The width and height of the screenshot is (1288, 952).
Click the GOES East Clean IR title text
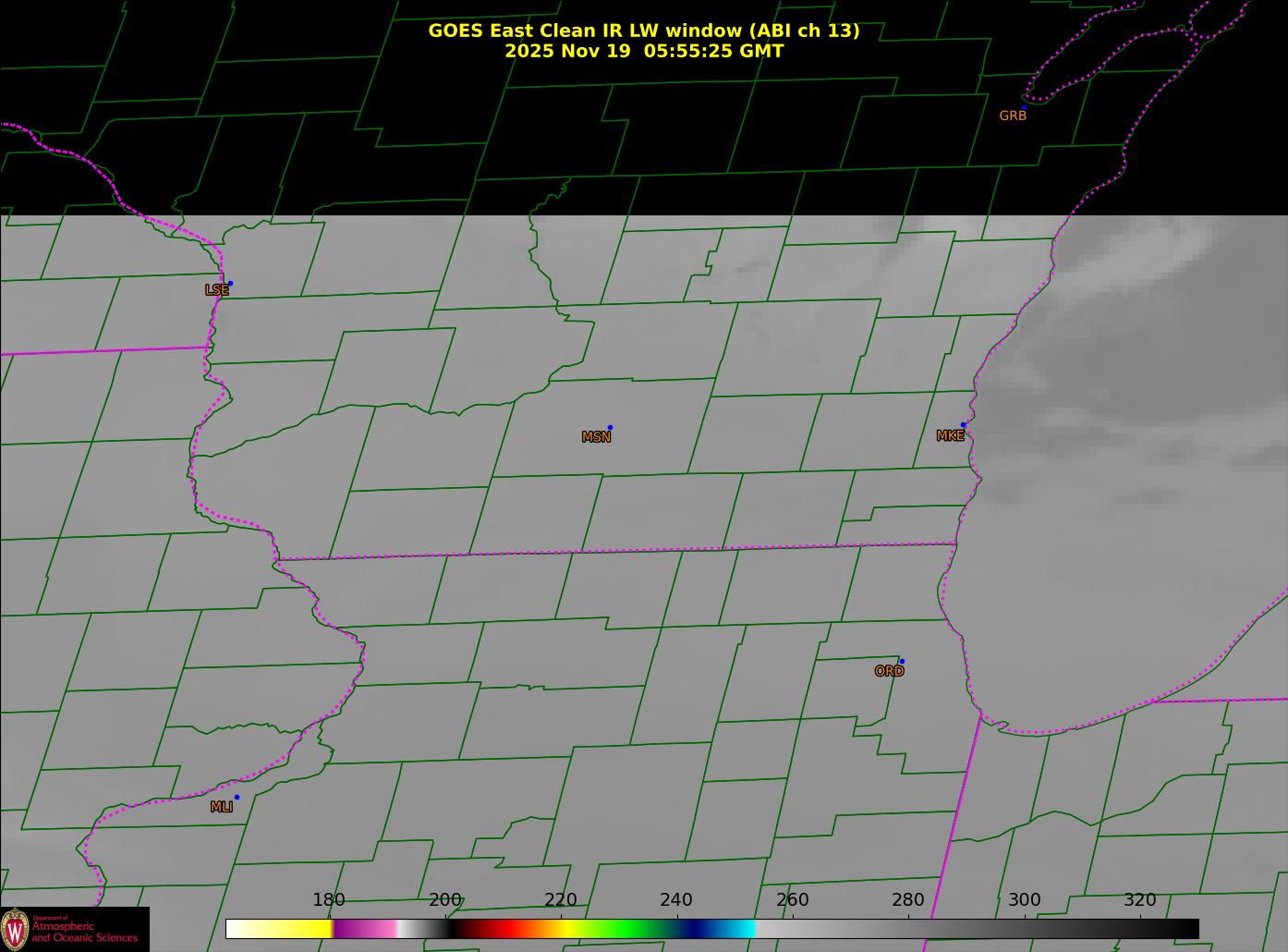pos(643,31)
